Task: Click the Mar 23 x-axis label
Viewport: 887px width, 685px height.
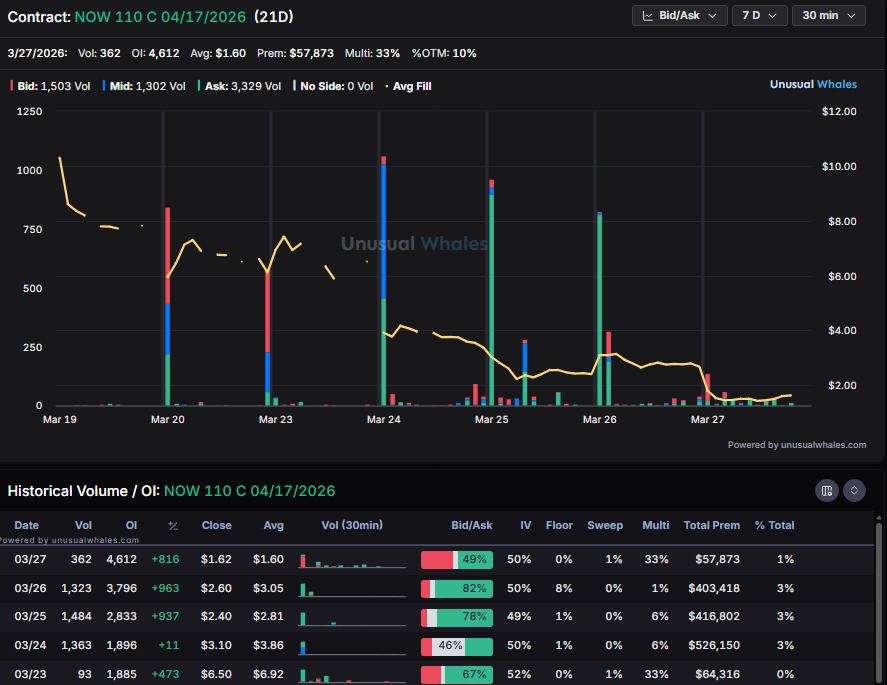Action: click(x=275, y=419)
